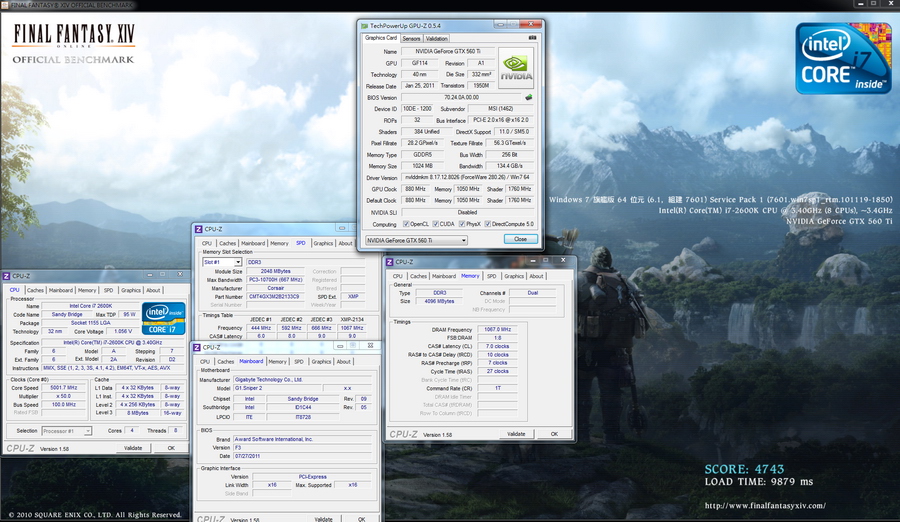The image size is (900, 522).
Task: Click the XMP-2134 timings column header
Action: point(352,319)
